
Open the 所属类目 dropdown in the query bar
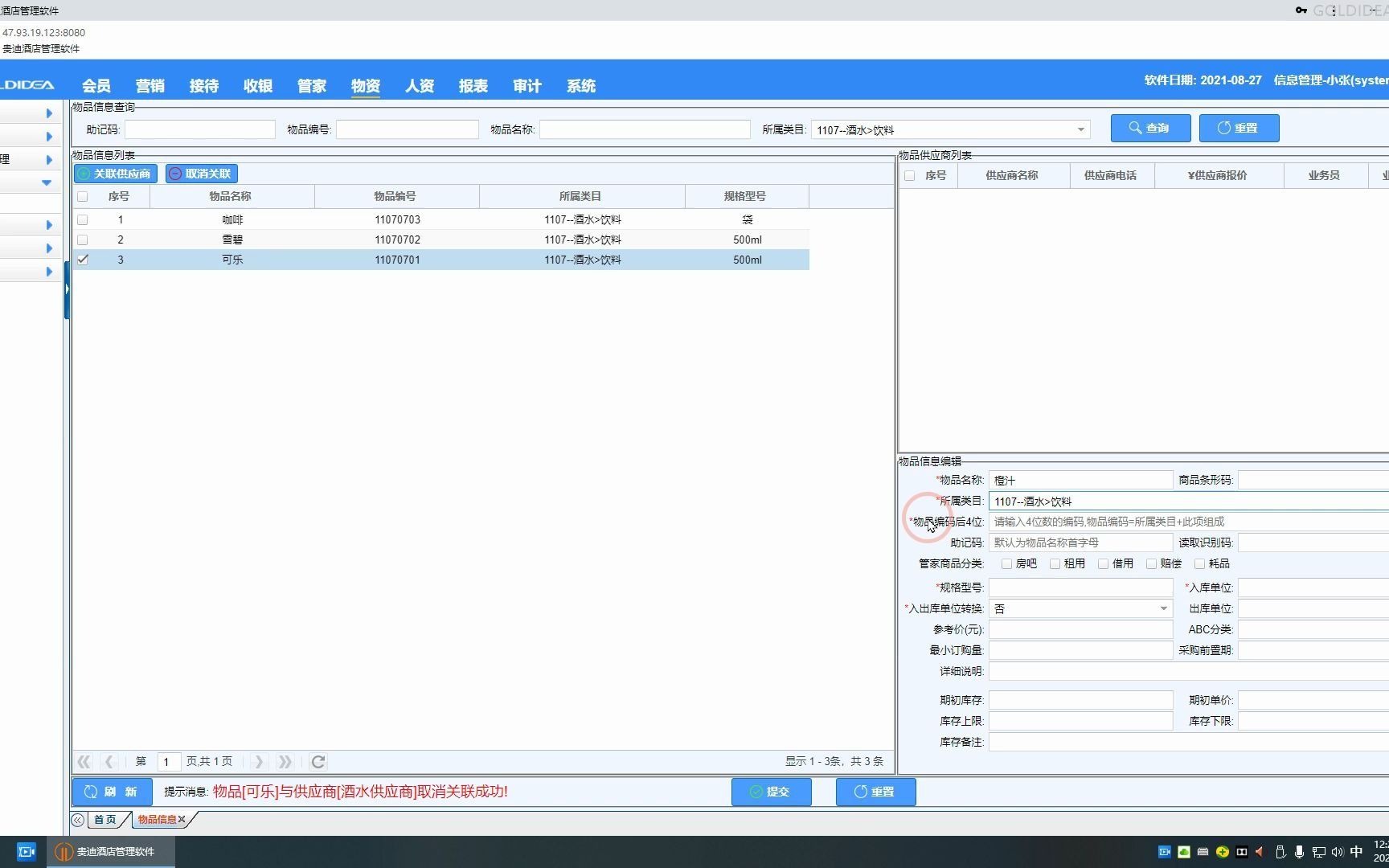point(1080,129)
